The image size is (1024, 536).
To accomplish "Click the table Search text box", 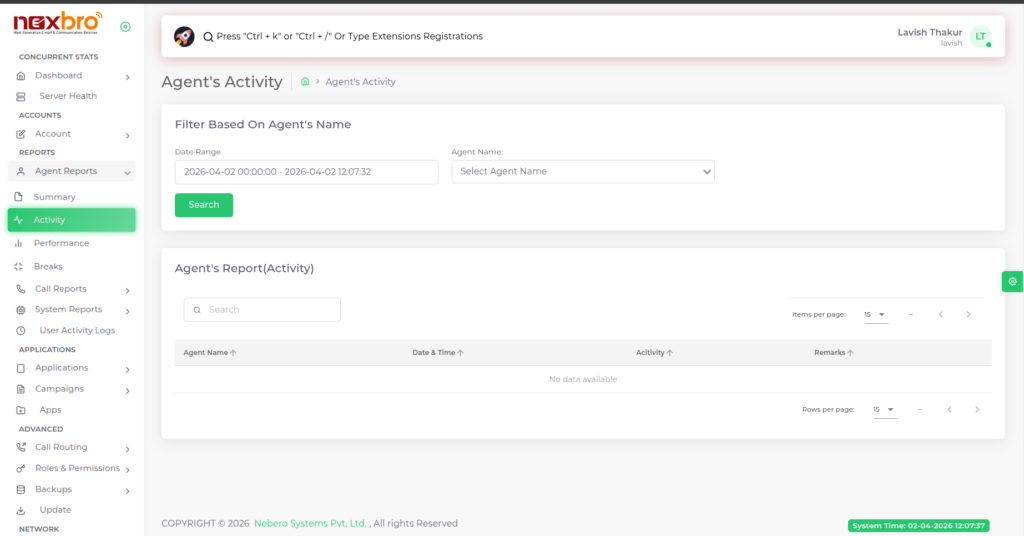I will [x=262, y=310].
